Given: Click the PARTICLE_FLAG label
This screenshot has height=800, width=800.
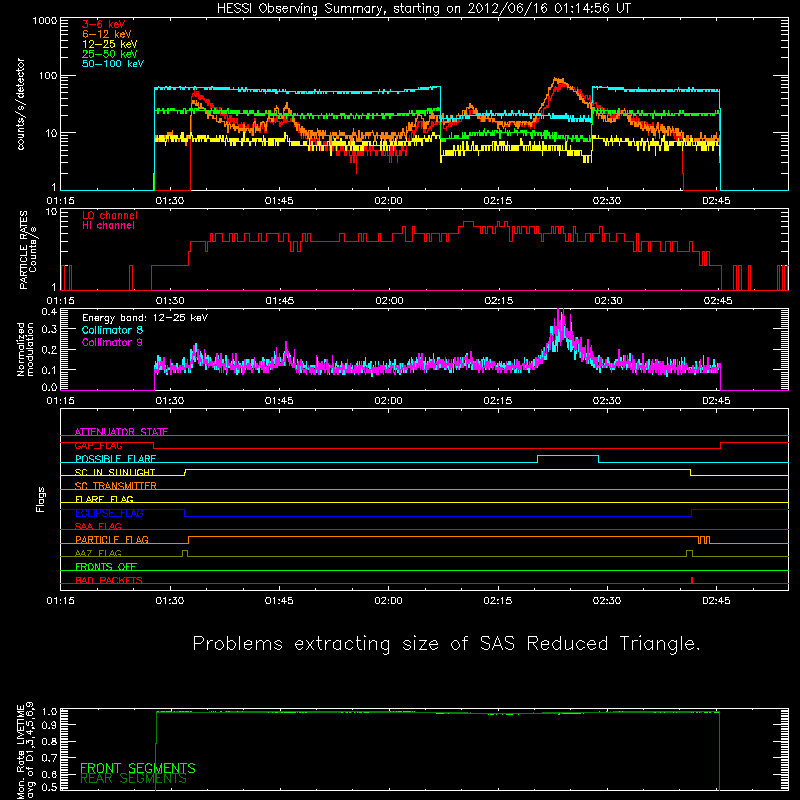Looking at the screenshot, I should coord(112,539).
